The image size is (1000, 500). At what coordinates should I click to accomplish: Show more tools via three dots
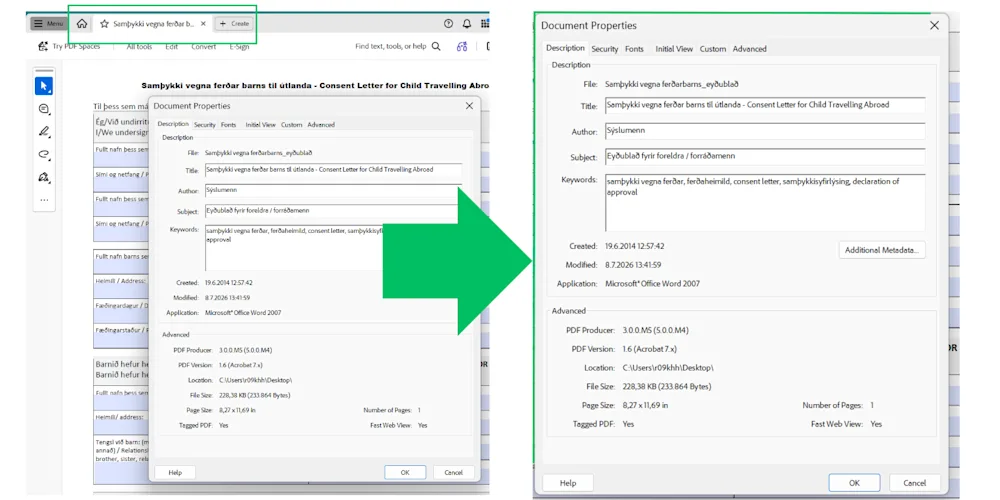44,200
